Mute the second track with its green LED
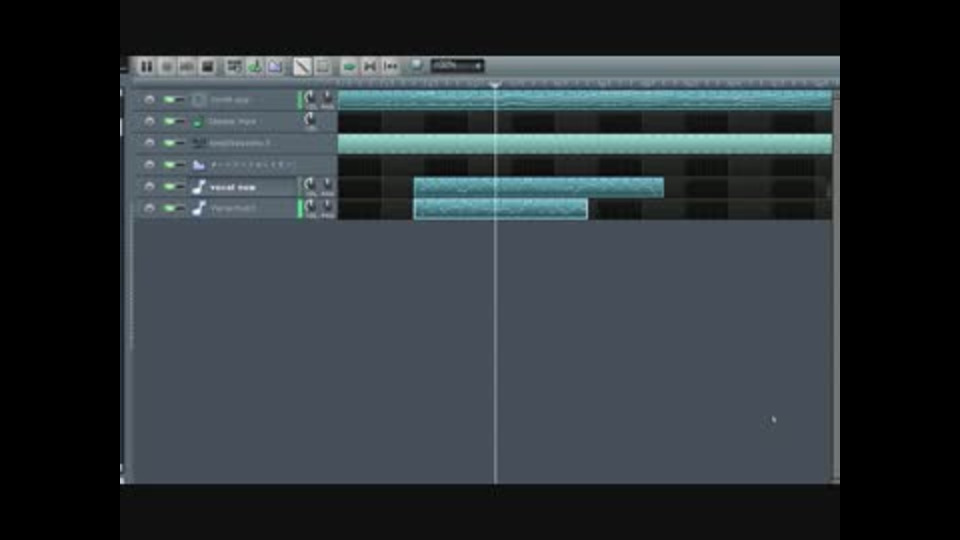 [x=169, y=121]
